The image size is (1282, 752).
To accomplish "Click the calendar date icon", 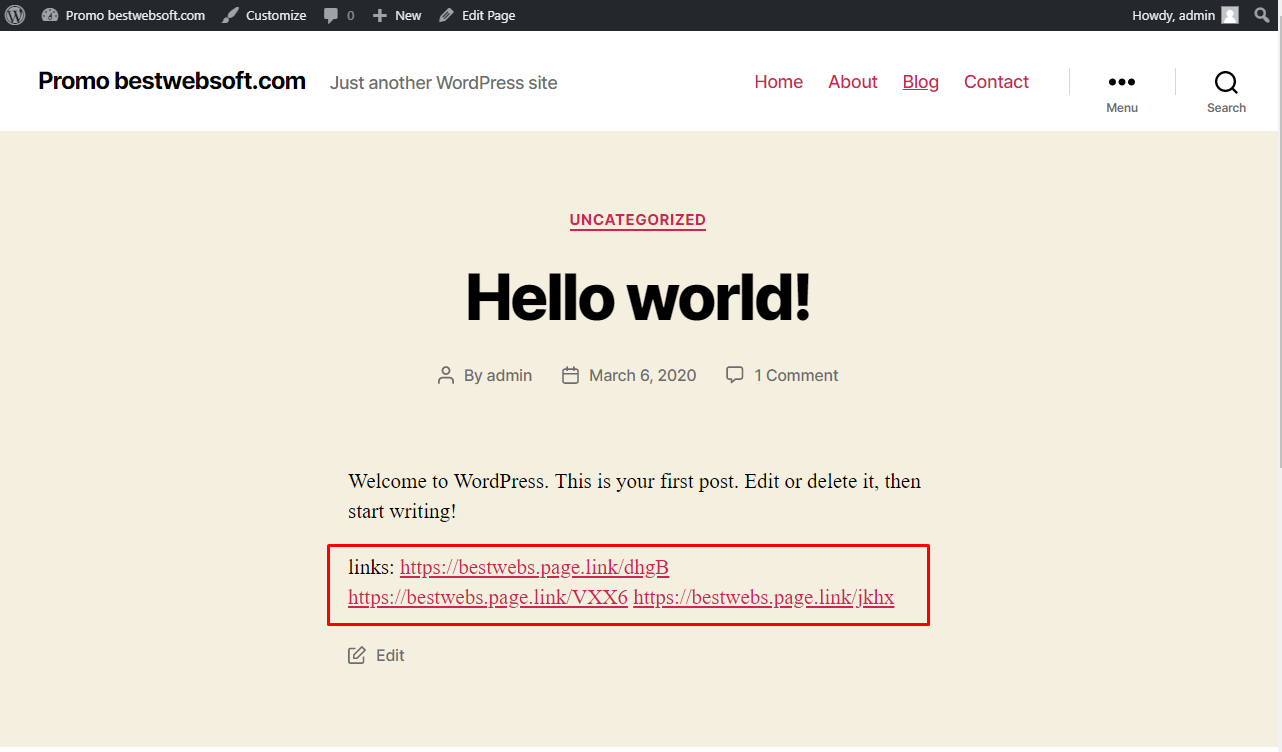I will coord(571,375).
